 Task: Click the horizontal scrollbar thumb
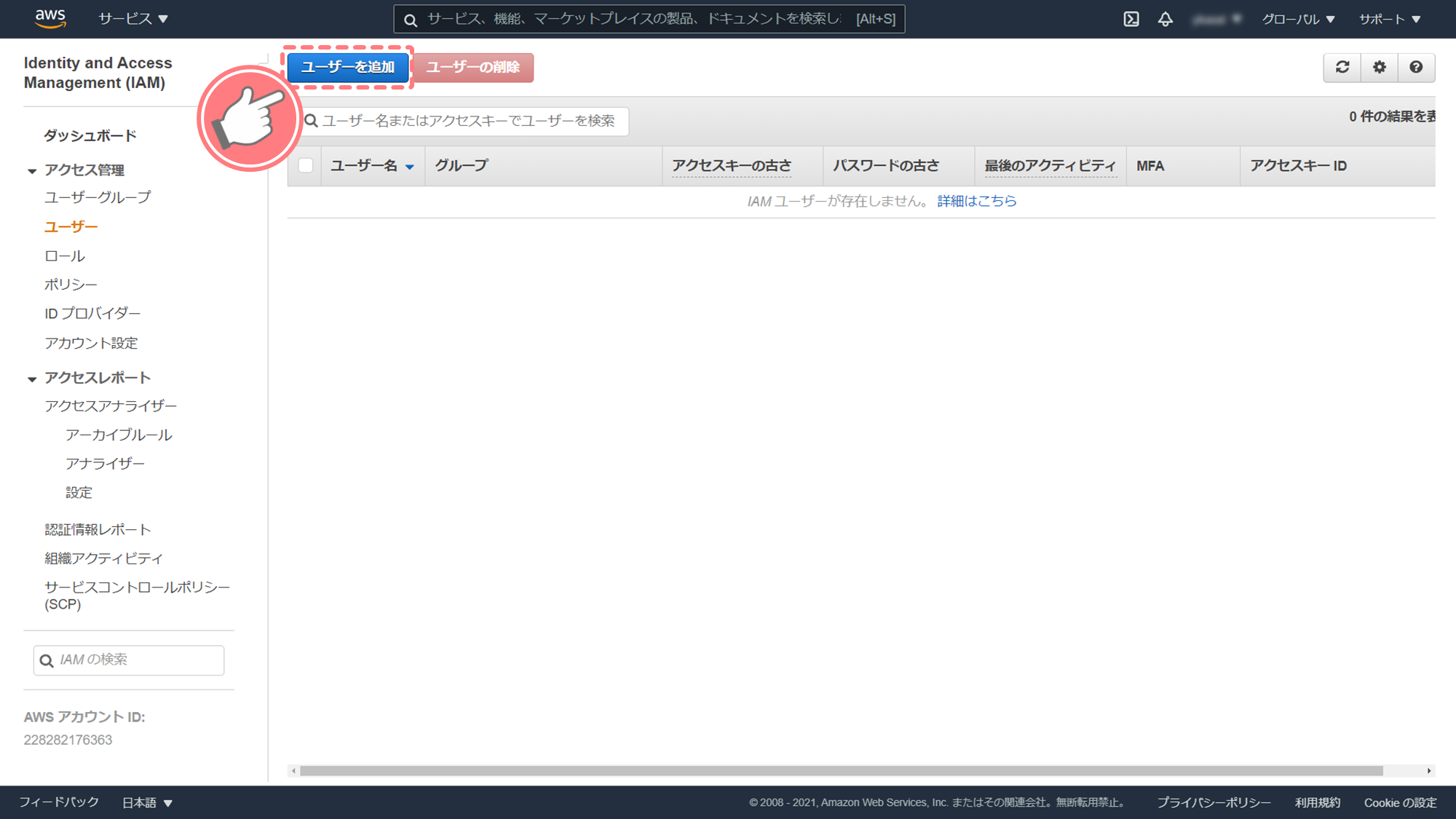tap(841, 771)
